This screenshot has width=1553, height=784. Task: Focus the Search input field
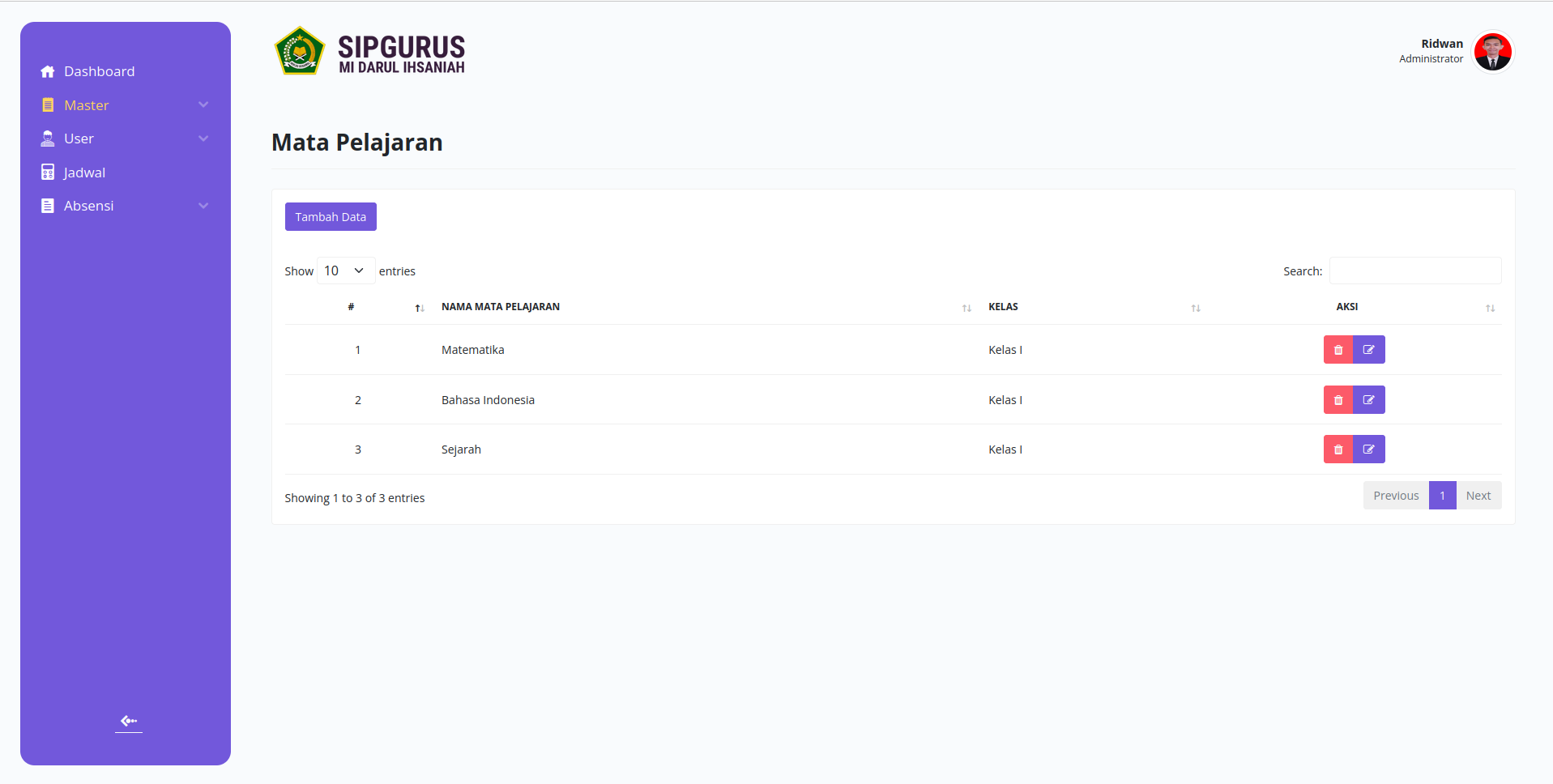click(x=1415, y=271)
